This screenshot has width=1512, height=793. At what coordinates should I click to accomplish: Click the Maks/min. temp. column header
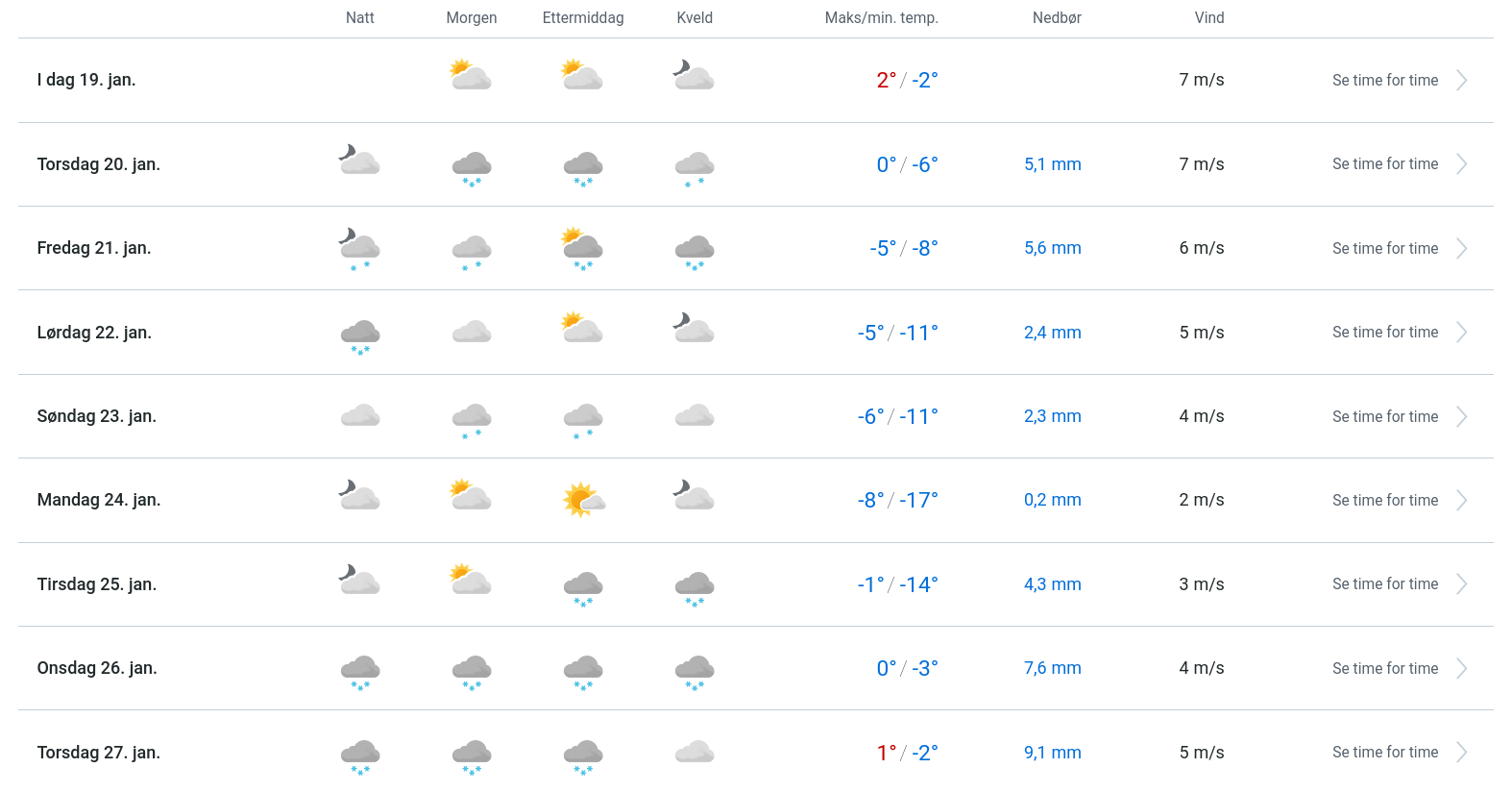881,18
